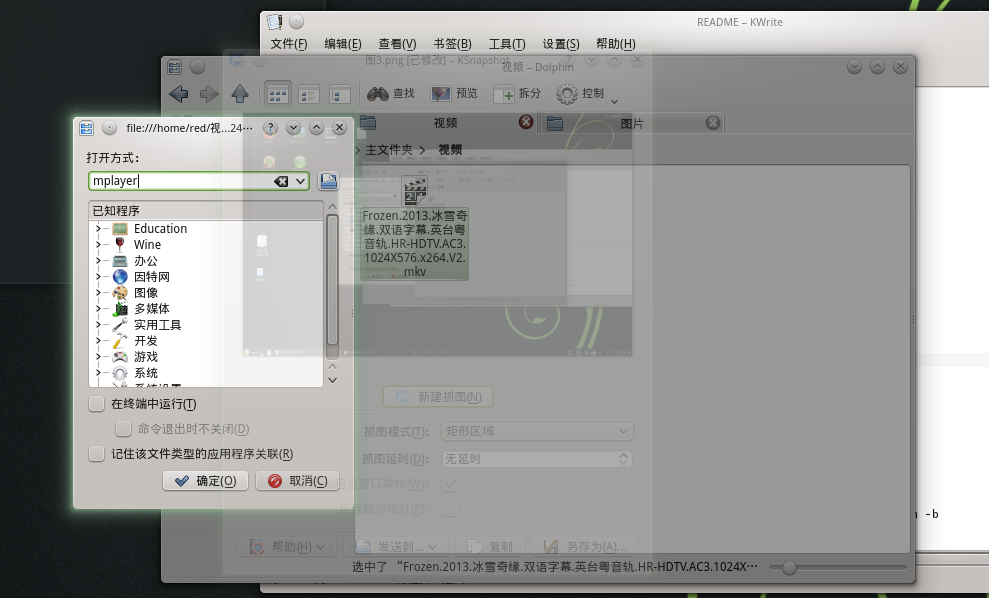The image size is (989, 598).
Task: Expand the 图像 category
Action: pos(98,293)
